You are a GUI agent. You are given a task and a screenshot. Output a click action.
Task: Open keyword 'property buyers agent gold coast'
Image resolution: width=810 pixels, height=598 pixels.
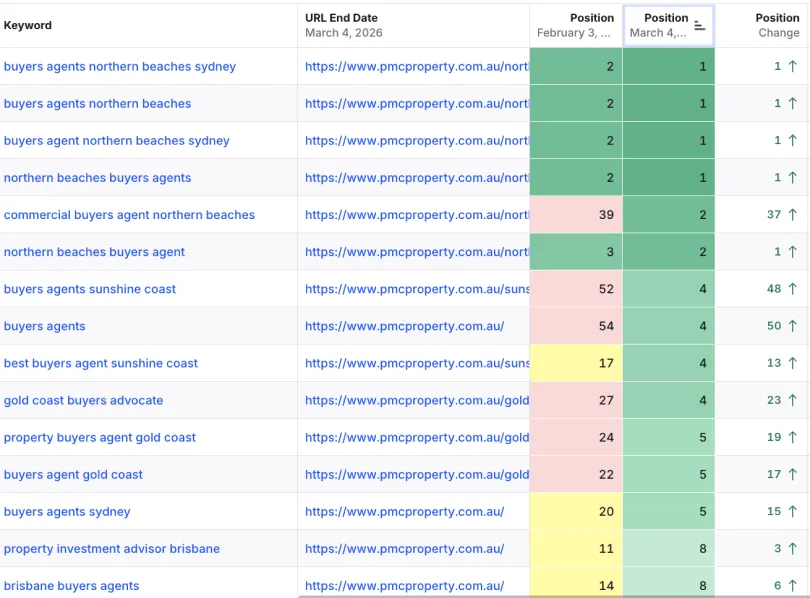coord(100,438)
